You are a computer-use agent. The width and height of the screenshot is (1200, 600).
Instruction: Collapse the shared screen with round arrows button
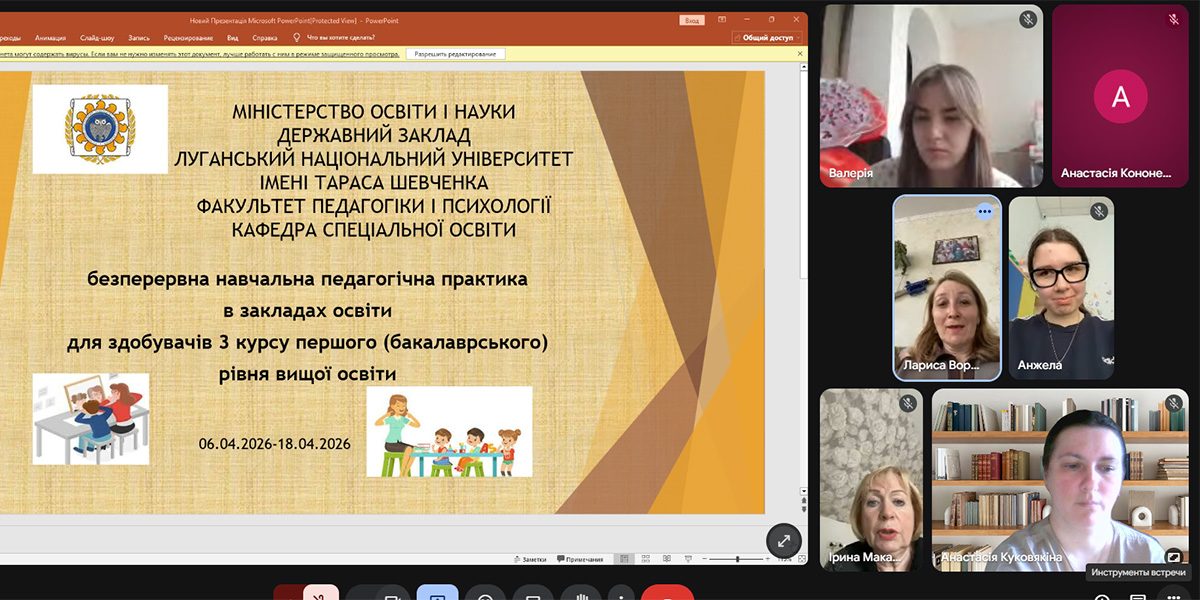(784, 541)
